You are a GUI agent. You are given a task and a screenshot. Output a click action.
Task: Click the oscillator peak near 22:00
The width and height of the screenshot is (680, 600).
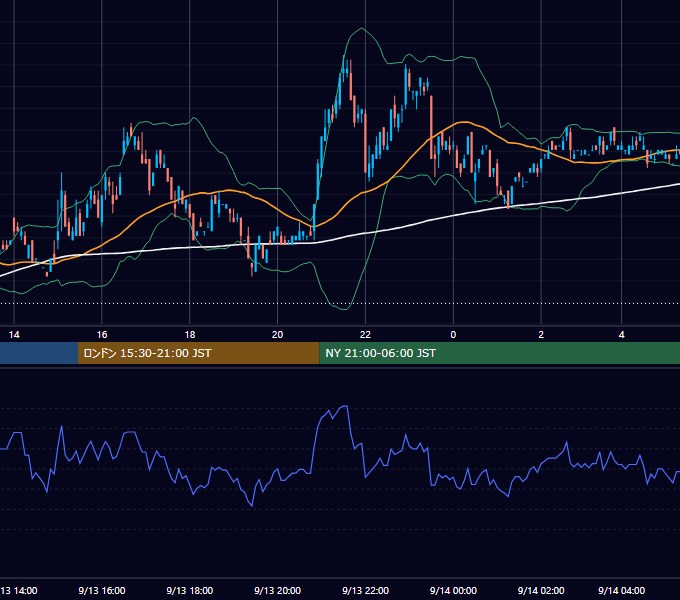[345, 406]
